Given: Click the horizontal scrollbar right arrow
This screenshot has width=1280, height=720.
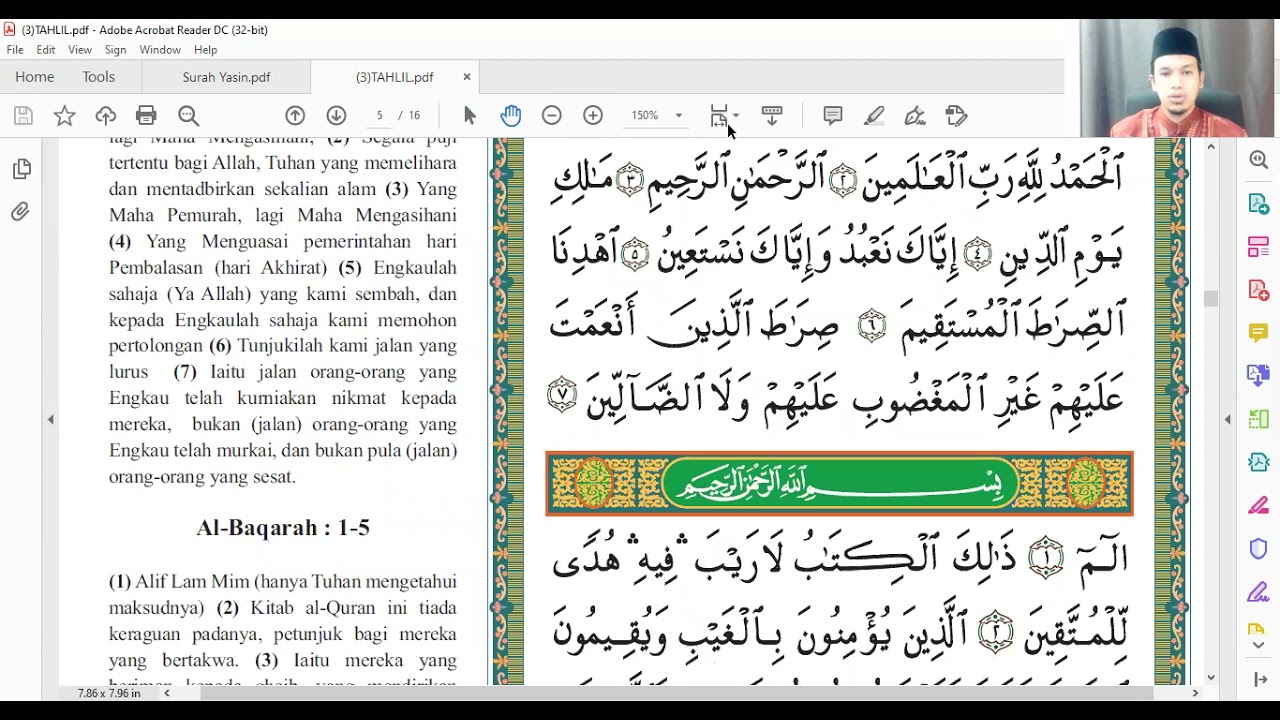Looking at the screenshot, I should (x=1195, y=692).
